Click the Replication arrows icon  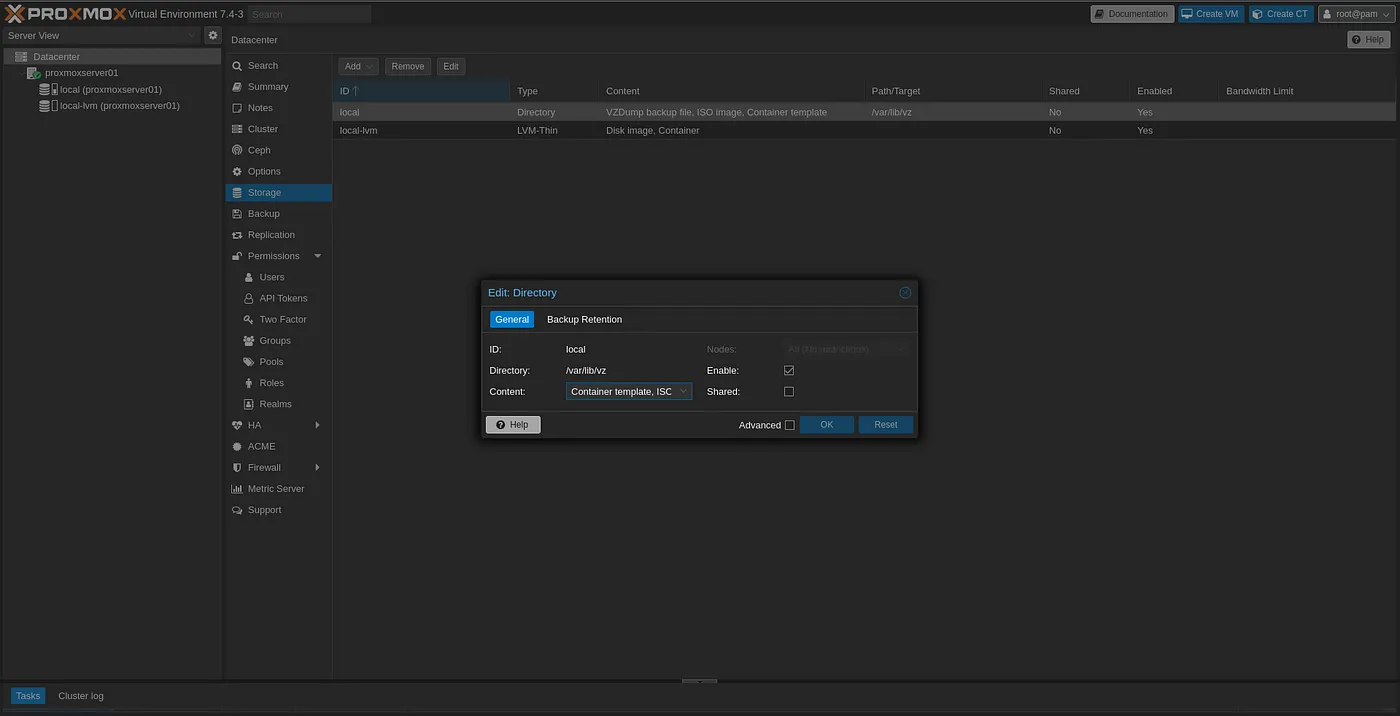[x=237, y=235]
